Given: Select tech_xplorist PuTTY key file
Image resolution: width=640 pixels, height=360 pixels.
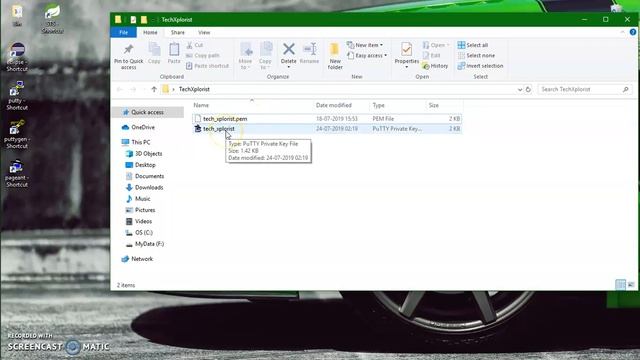Looking at the screenshot, I should pyautogui.click(x=327, y=129).
